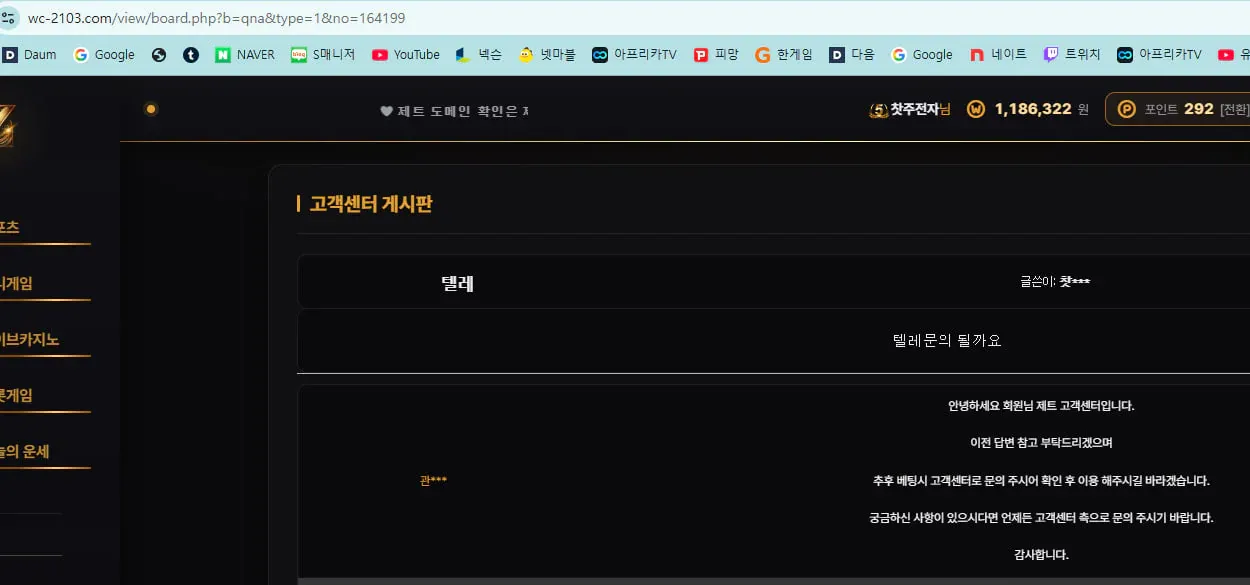Click the post title 텔레

click(x=457, y=283)
